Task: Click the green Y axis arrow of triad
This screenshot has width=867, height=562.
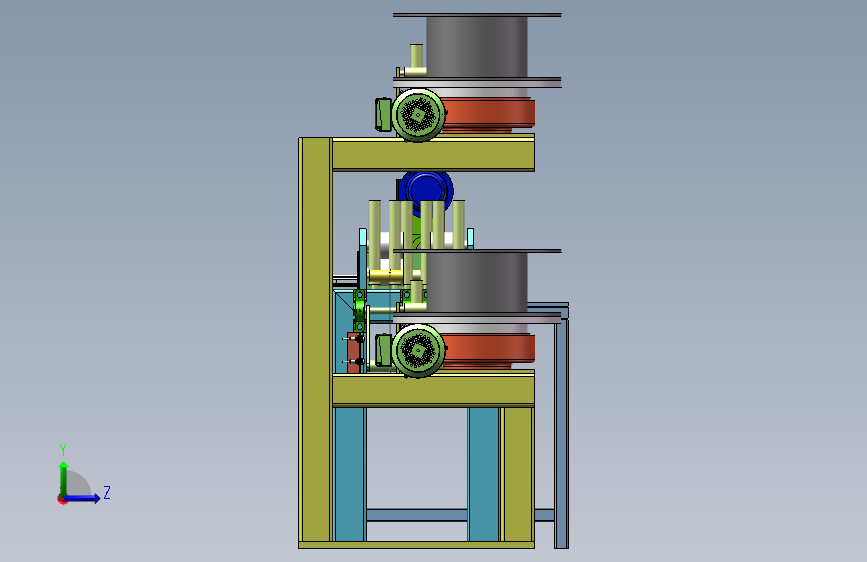Action: point(63,478)
